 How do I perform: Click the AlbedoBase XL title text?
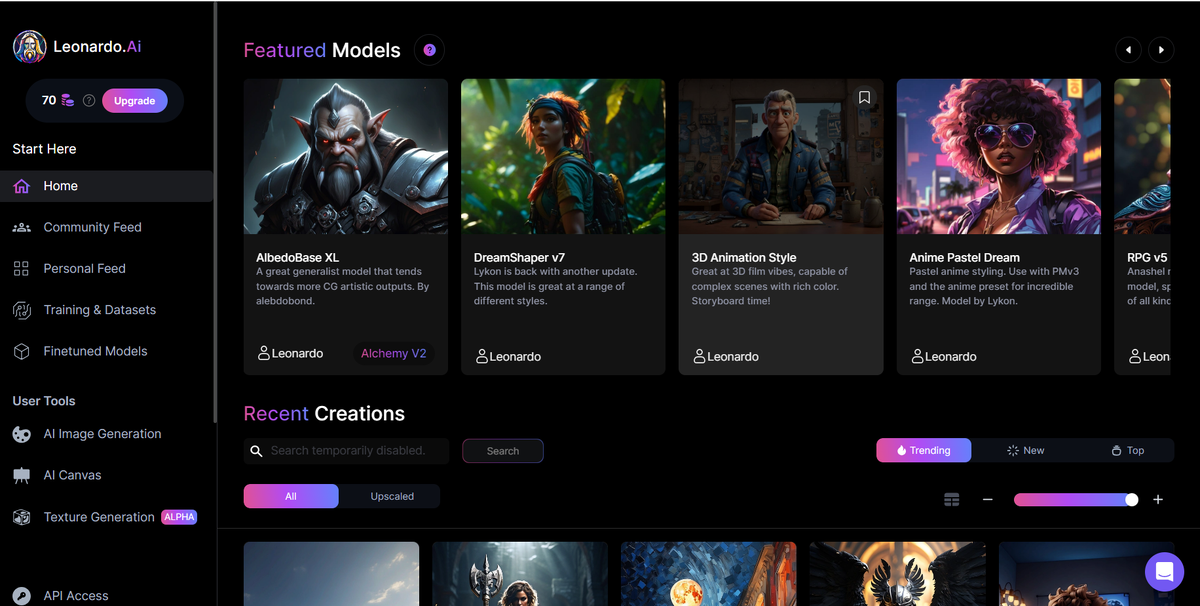pyautogui.click(x=297, y=257)
